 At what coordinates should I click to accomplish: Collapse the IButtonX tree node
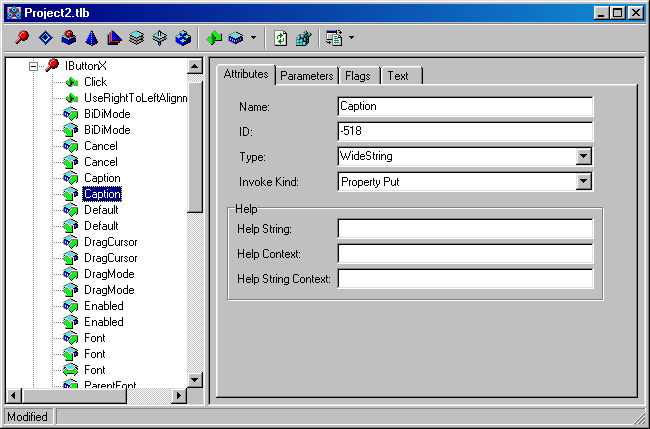(33, 65)
